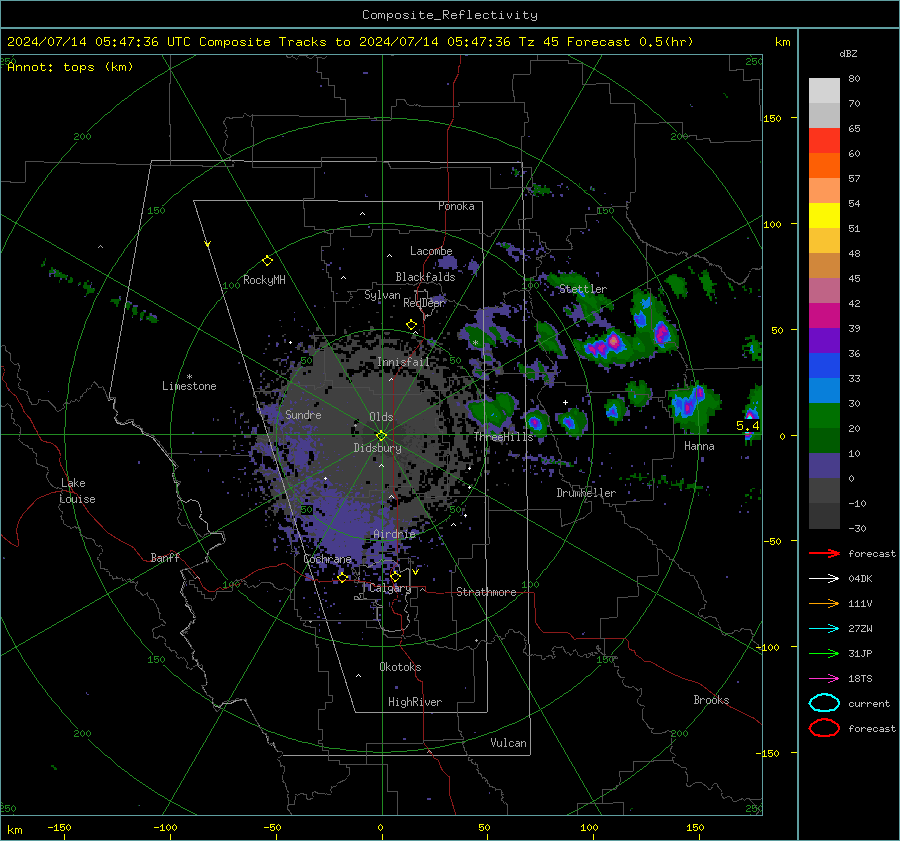
Task: Click the cyan current ellipse legend icon
Action: (x=824, y=703)
